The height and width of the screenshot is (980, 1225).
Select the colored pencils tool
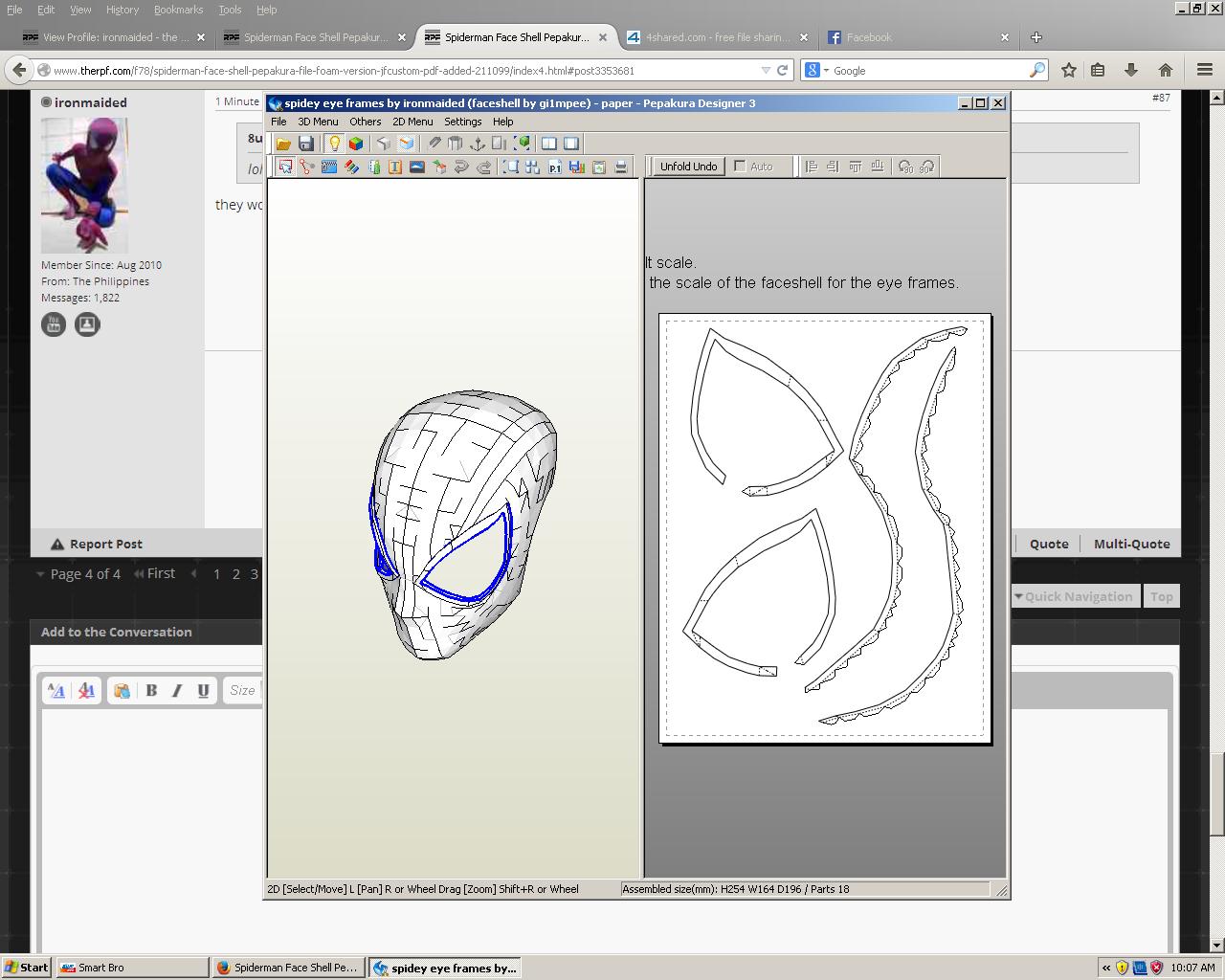pyautogui.click(x=351, y=167)
